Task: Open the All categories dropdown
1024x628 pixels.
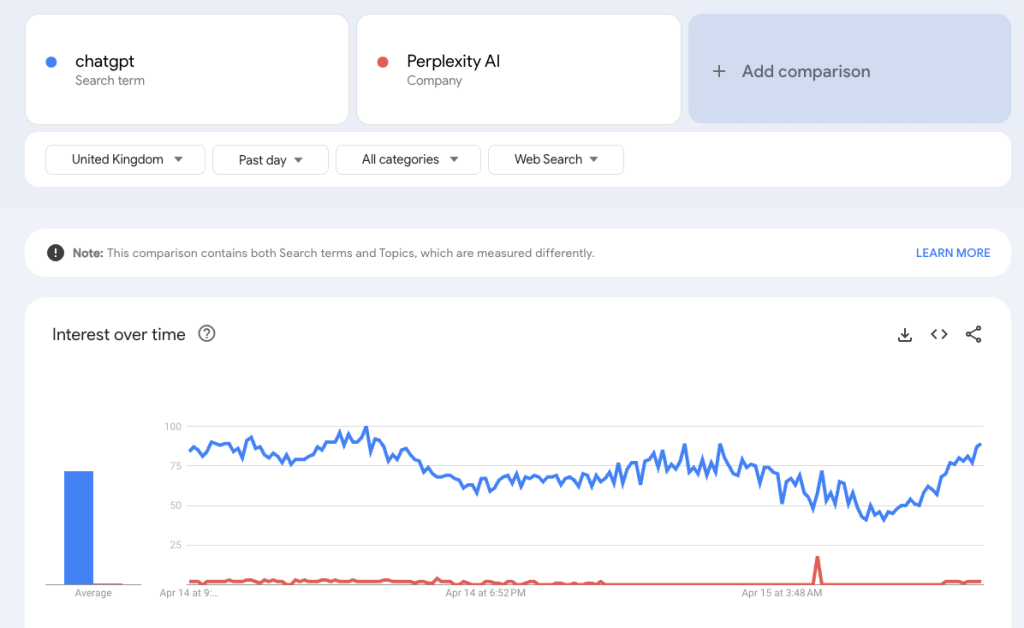Action: pyautogui.click(x=408, y=159)
